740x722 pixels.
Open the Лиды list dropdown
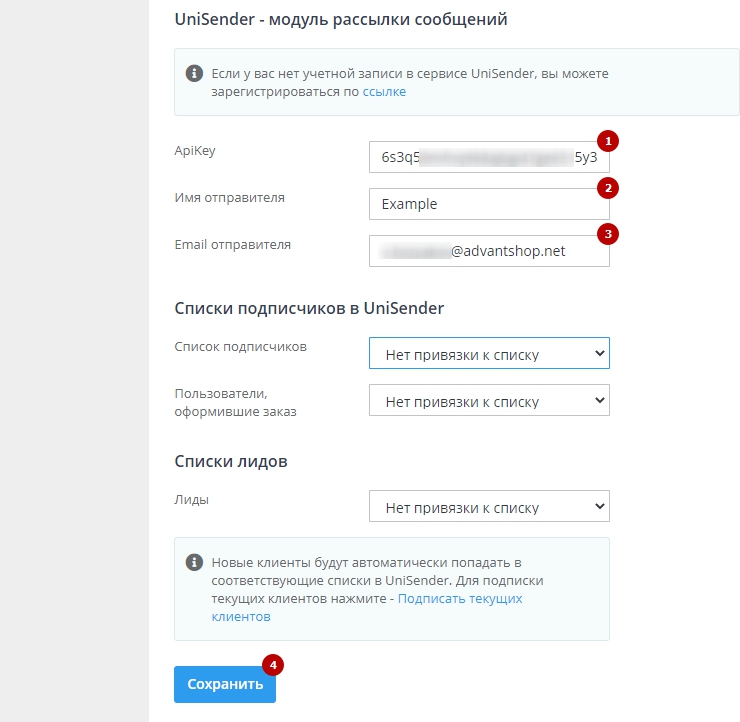[488, 507]
